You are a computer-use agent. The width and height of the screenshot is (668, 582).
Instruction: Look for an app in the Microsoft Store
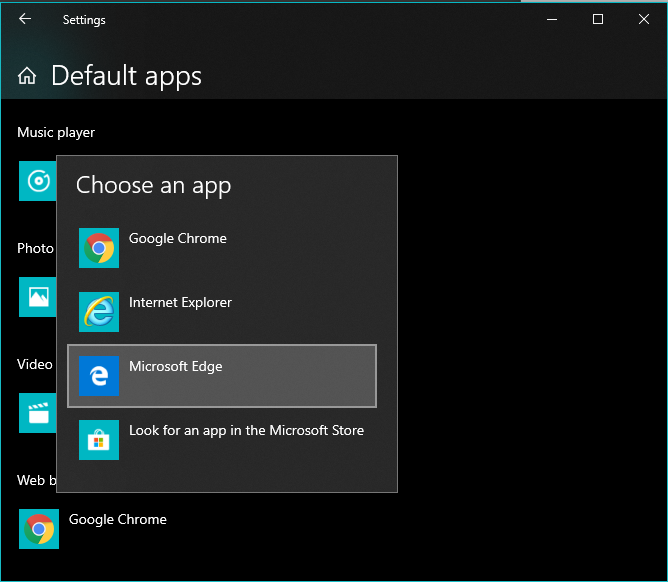coord(222,440)
